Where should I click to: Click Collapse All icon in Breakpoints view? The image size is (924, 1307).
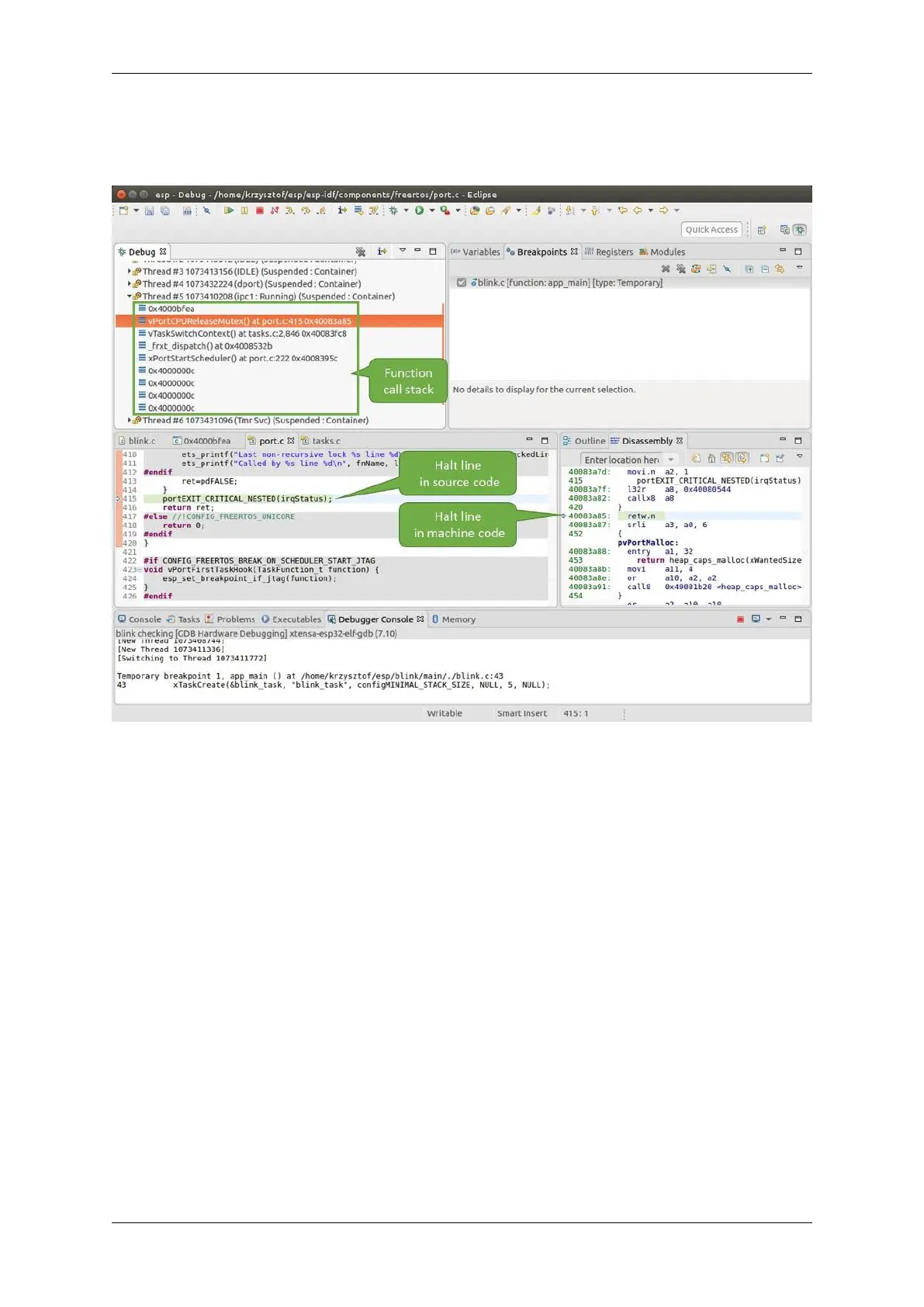pyautogui.click(x=765, y=269)
